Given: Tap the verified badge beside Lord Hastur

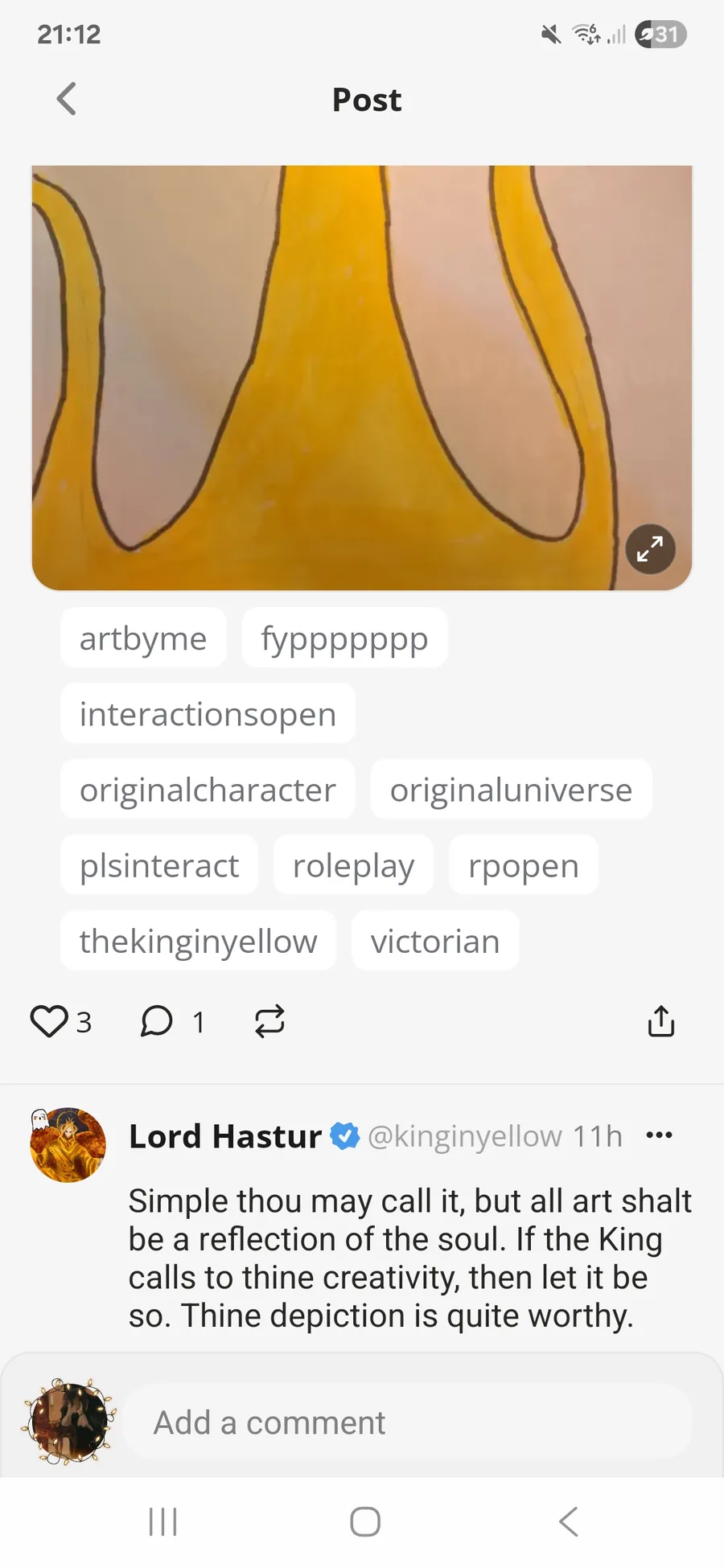Looking at the screenshot, I should 345,1136.
